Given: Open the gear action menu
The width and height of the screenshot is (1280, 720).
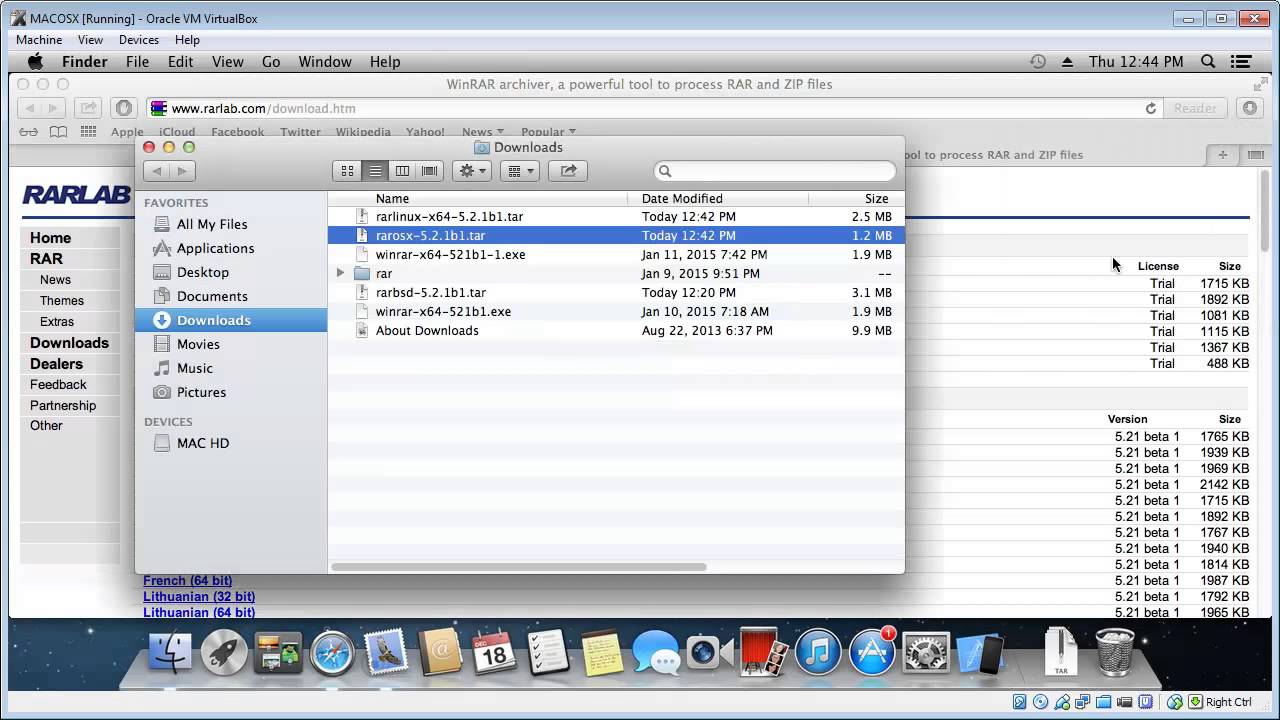Looking at the screenshot, I should (470, 170).
